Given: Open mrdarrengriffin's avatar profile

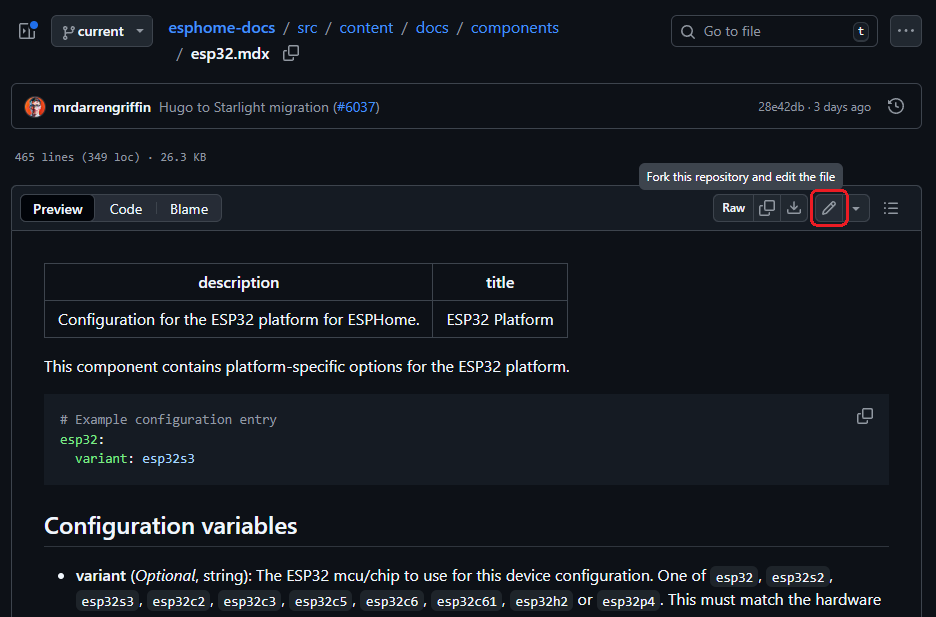Looking at the screenshot, I should point(35,107).
